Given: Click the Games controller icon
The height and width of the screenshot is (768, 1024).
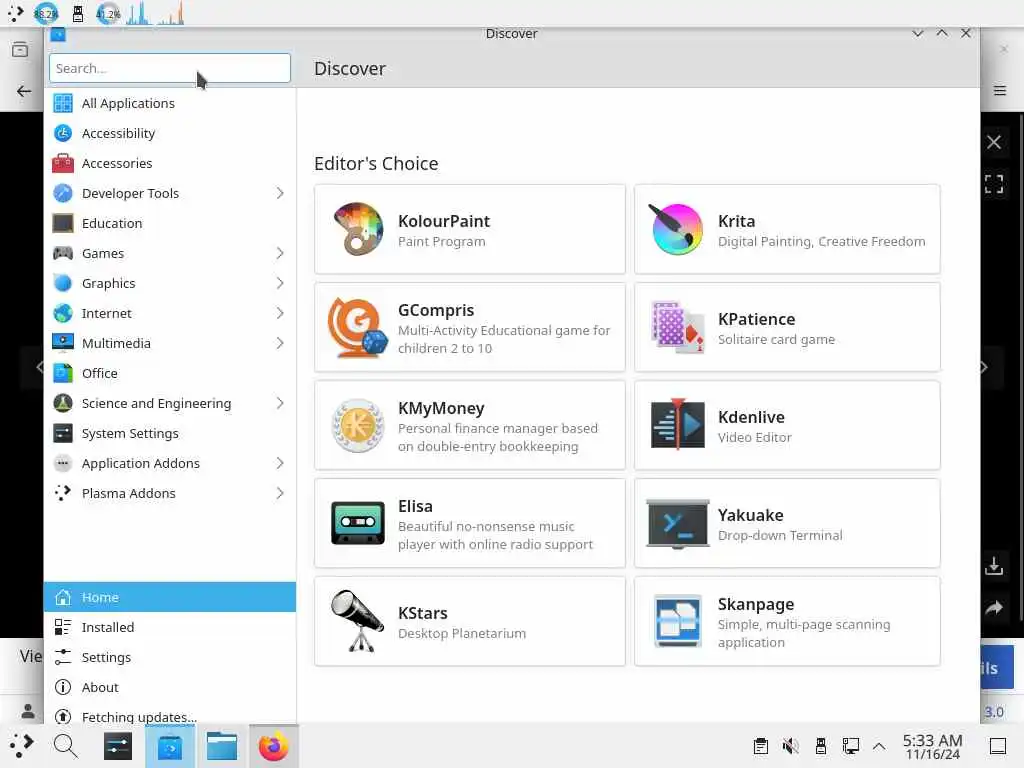Looking at the screenshot, I should (x=63, y=253).
